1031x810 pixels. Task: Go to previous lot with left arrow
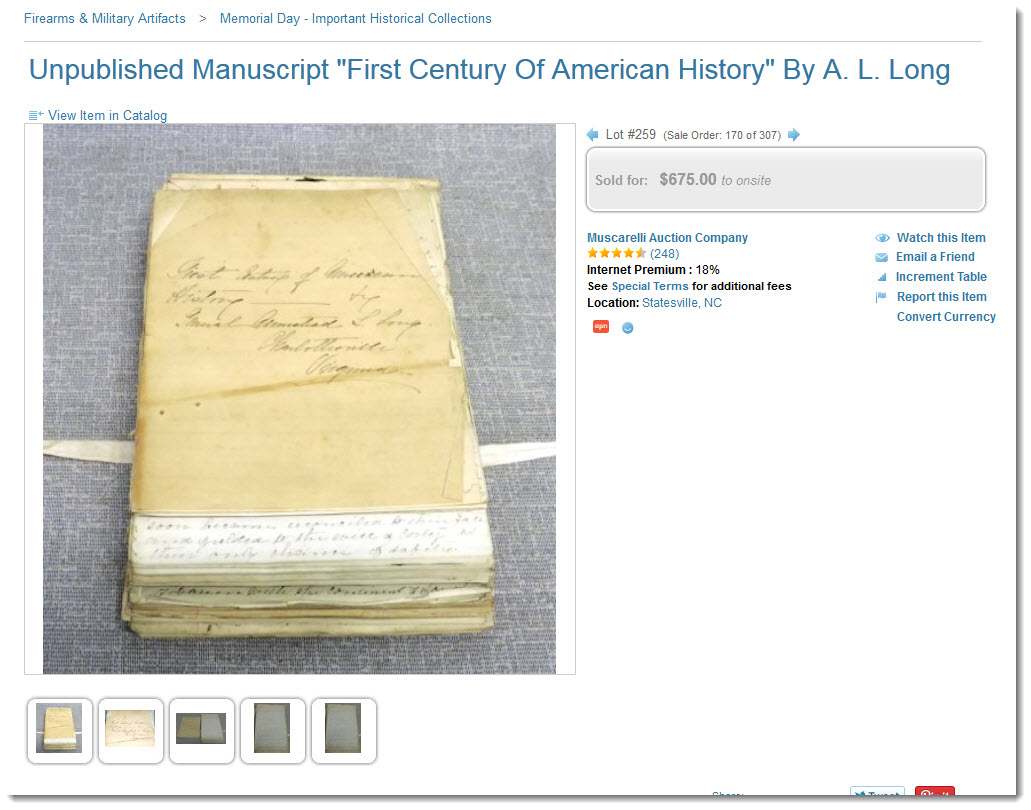[592, 135]
